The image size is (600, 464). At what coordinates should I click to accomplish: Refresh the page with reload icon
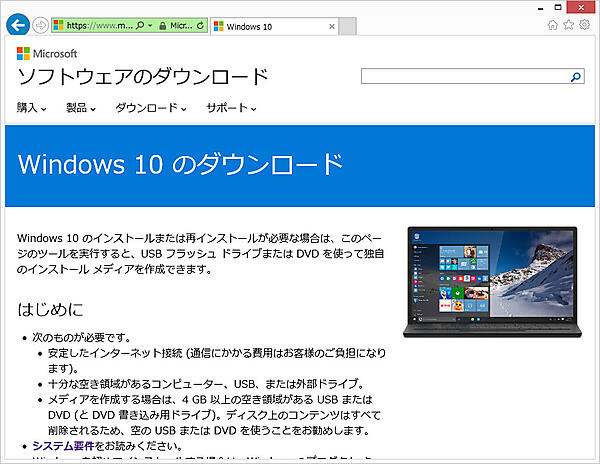coord(200,26)
